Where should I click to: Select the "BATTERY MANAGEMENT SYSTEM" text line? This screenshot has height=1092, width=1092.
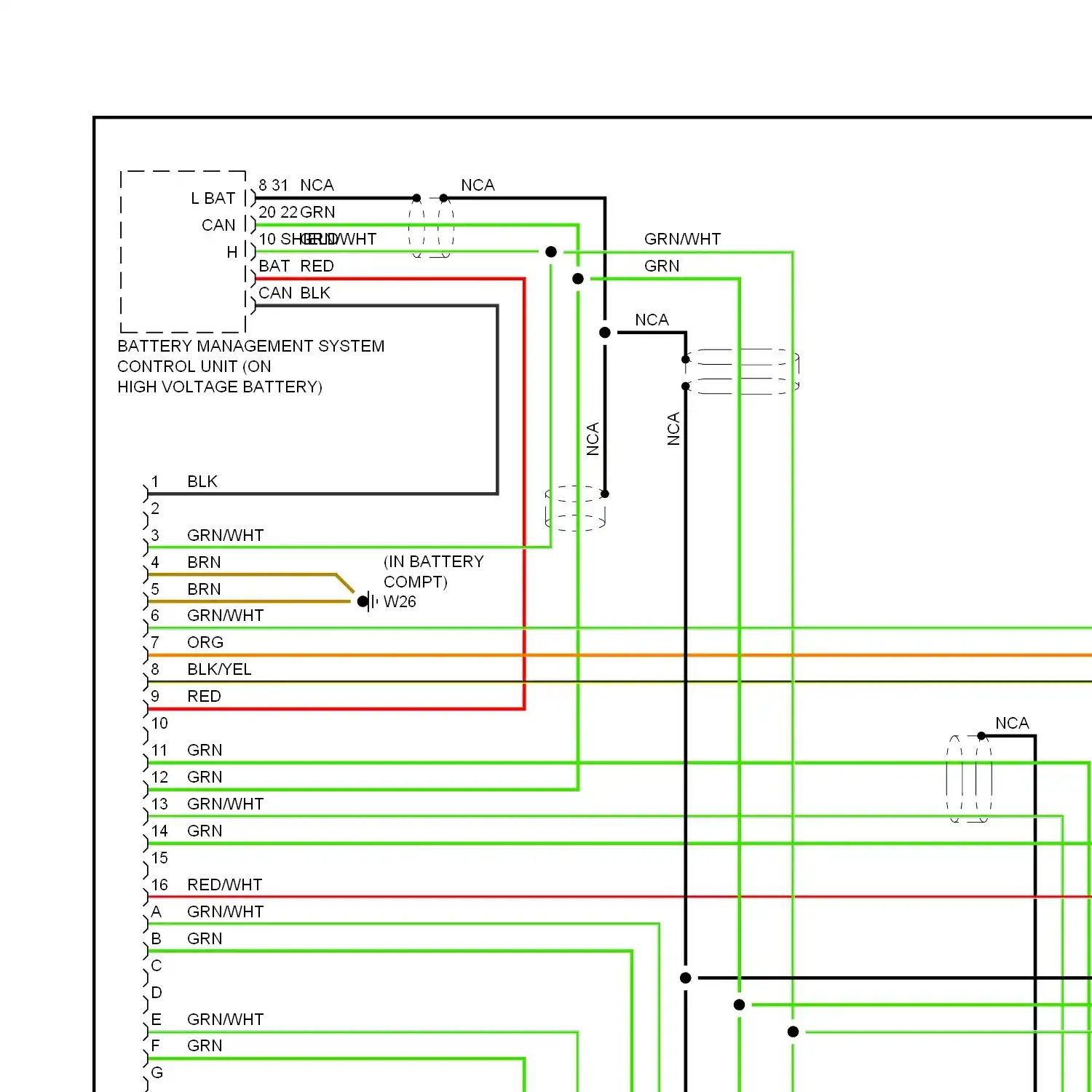click(x=251, y=346)
